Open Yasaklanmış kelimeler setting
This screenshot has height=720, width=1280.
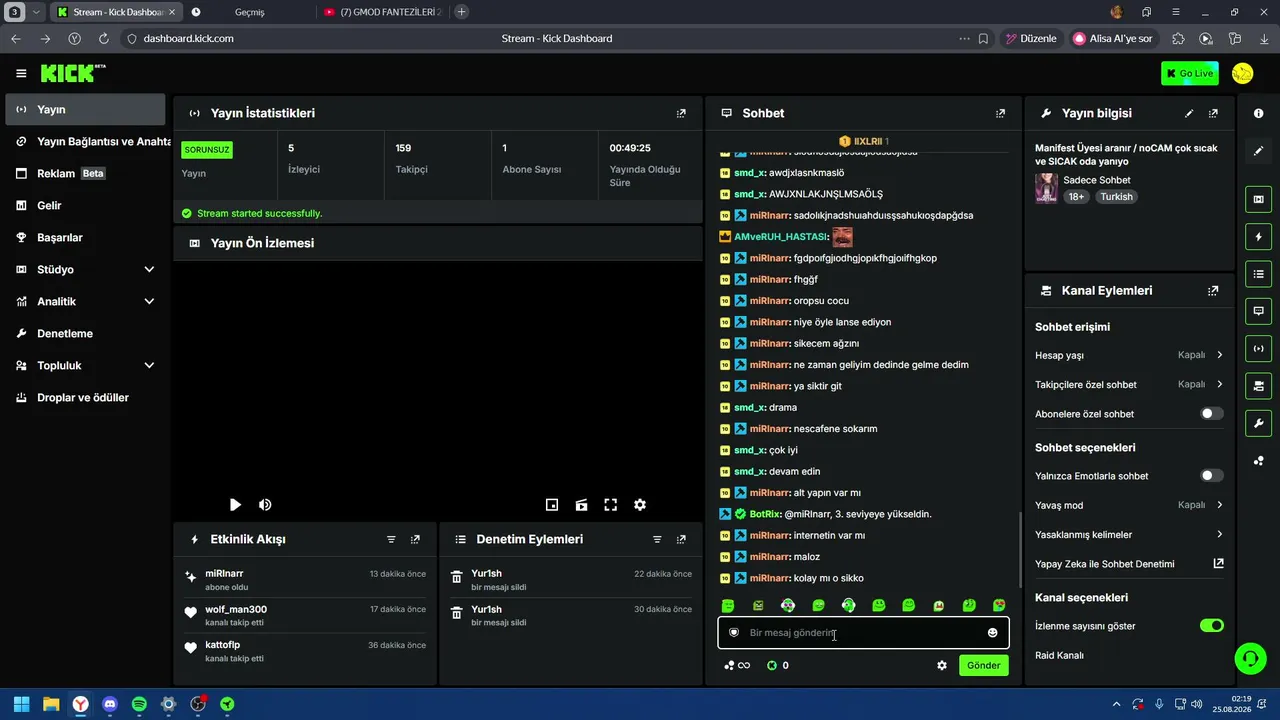[1129, 535]
